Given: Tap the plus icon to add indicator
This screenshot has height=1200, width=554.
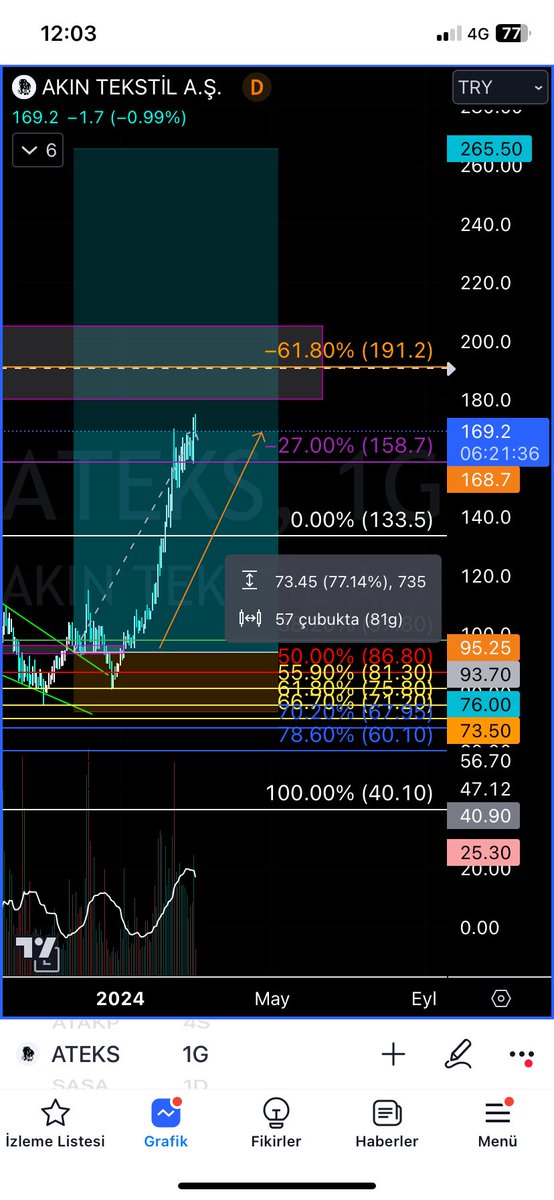Looking at the screenshot, I should [x=393, y=1054].
